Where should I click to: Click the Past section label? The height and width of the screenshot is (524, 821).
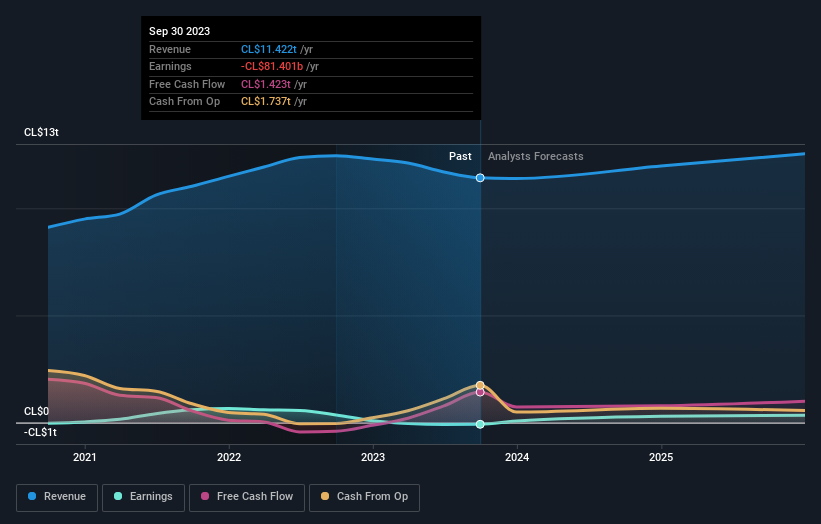point(460,156)
